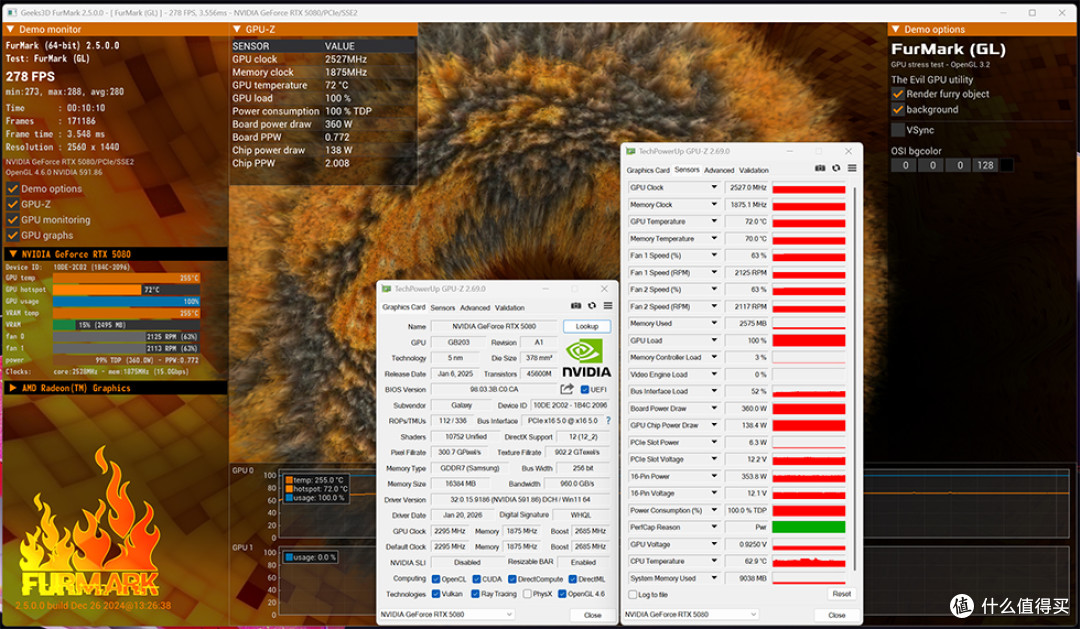Click refresh icon in GPU-Z Graphics Card window
Screen dimensions: 1080x629
point(592,306)
